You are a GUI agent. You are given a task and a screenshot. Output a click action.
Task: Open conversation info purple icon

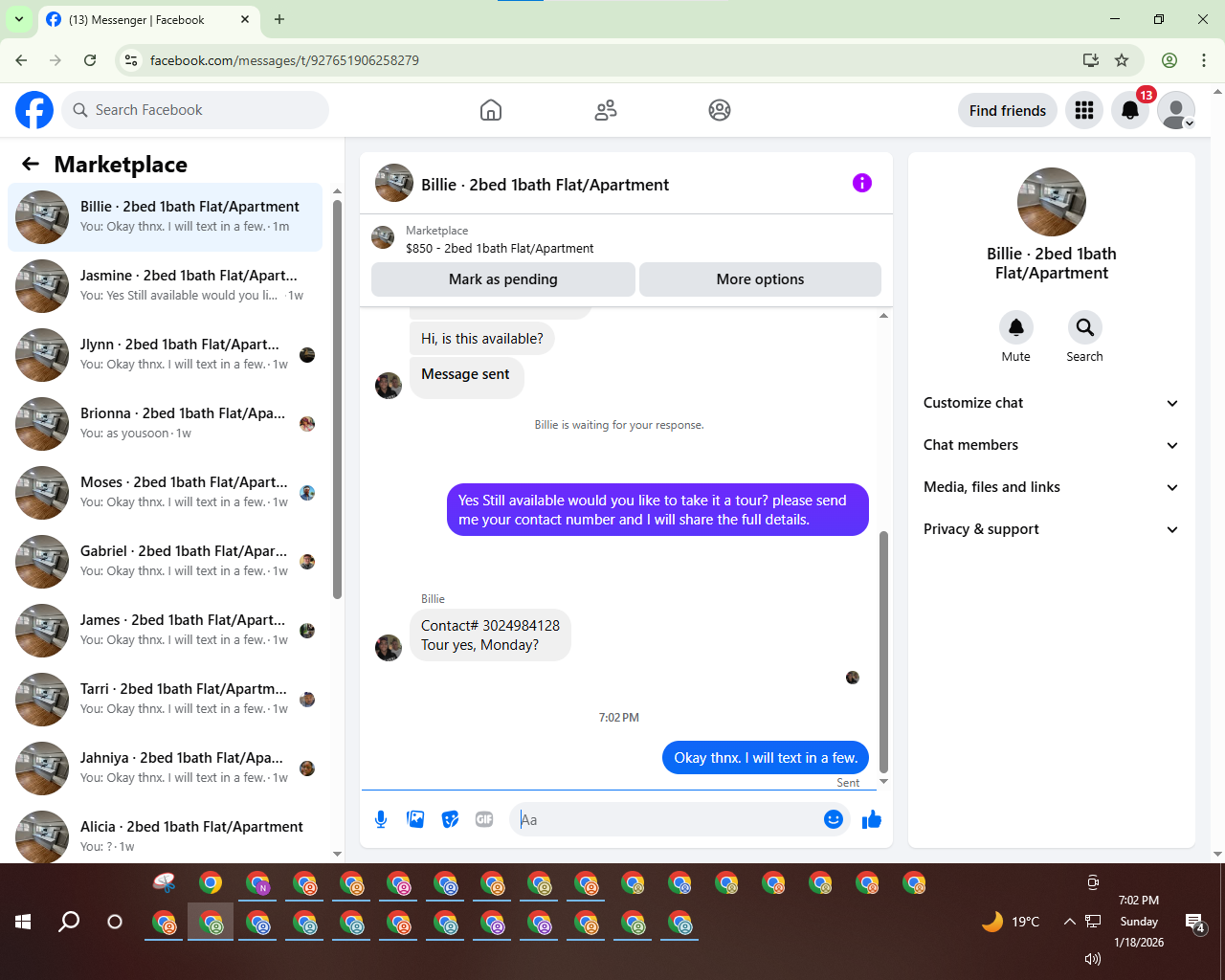point(862,183)
